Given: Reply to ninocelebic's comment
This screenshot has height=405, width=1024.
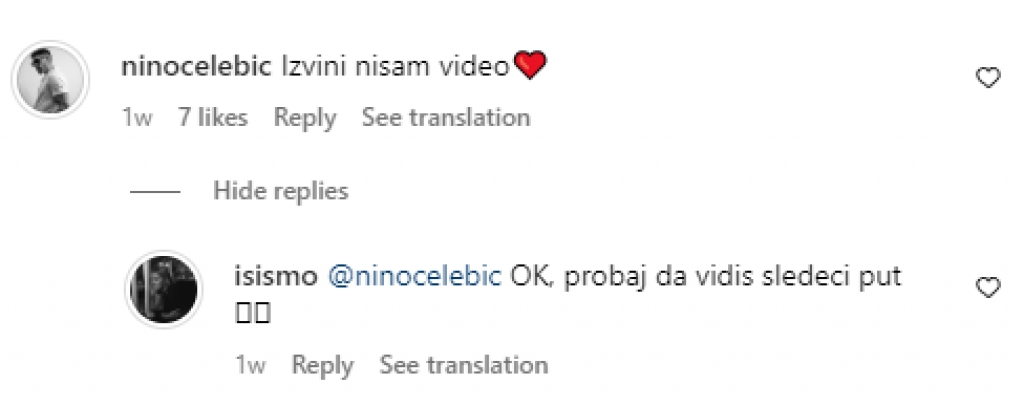Looking at the screenshot, I should (x=305, y=117).
